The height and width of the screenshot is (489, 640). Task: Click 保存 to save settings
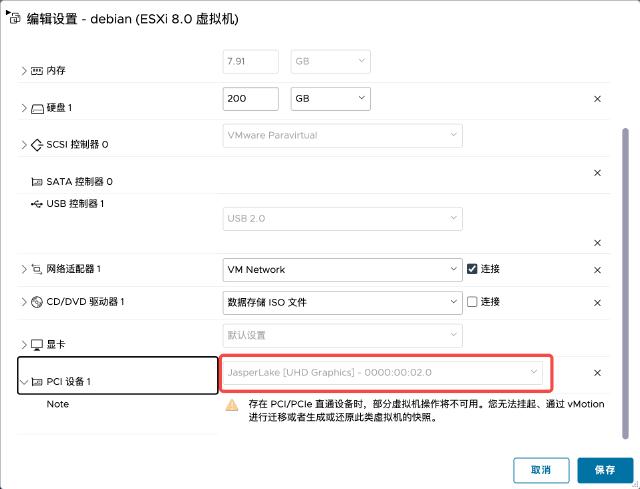pos(605,469)
